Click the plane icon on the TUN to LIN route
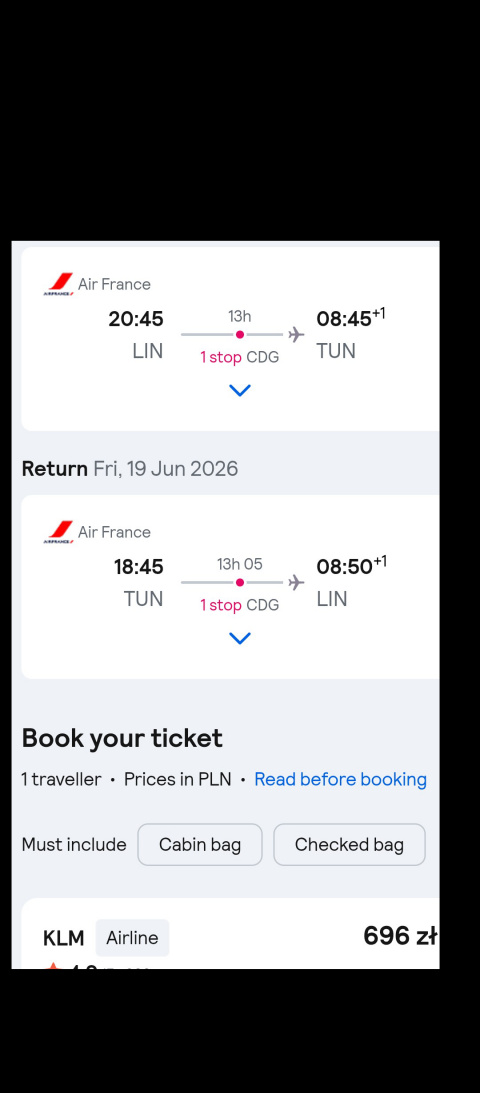This screenshot has width=480, height=1093. point(297,582)
